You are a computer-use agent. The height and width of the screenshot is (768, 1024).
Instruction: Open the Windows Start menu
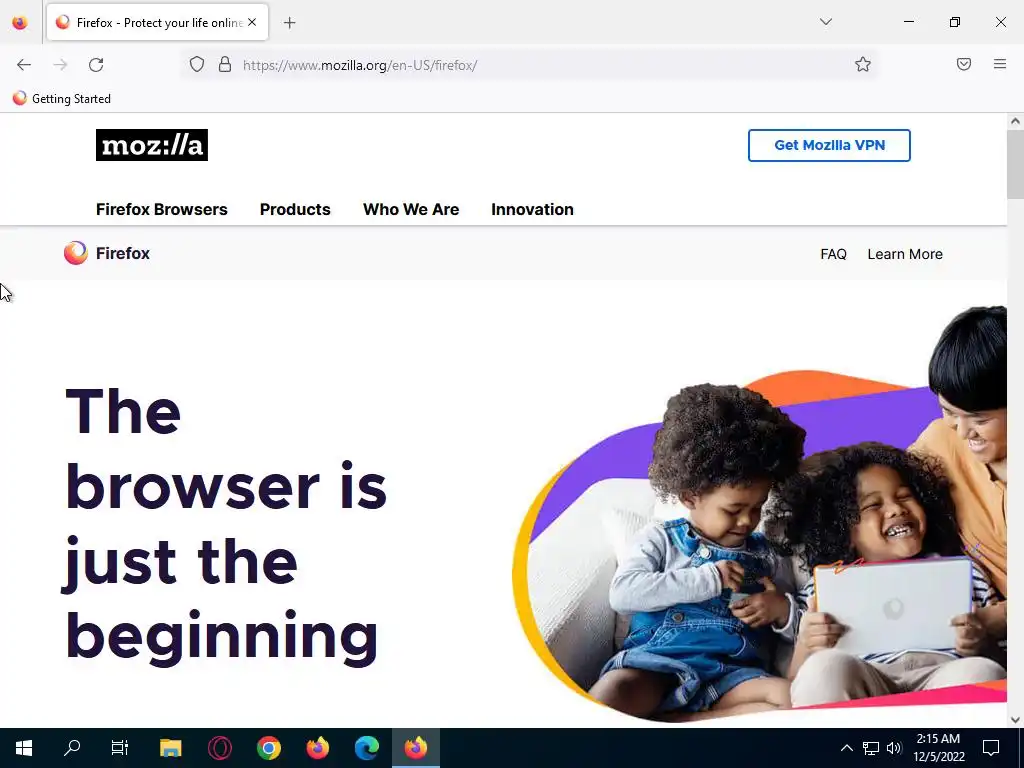[x=24, y=748]
